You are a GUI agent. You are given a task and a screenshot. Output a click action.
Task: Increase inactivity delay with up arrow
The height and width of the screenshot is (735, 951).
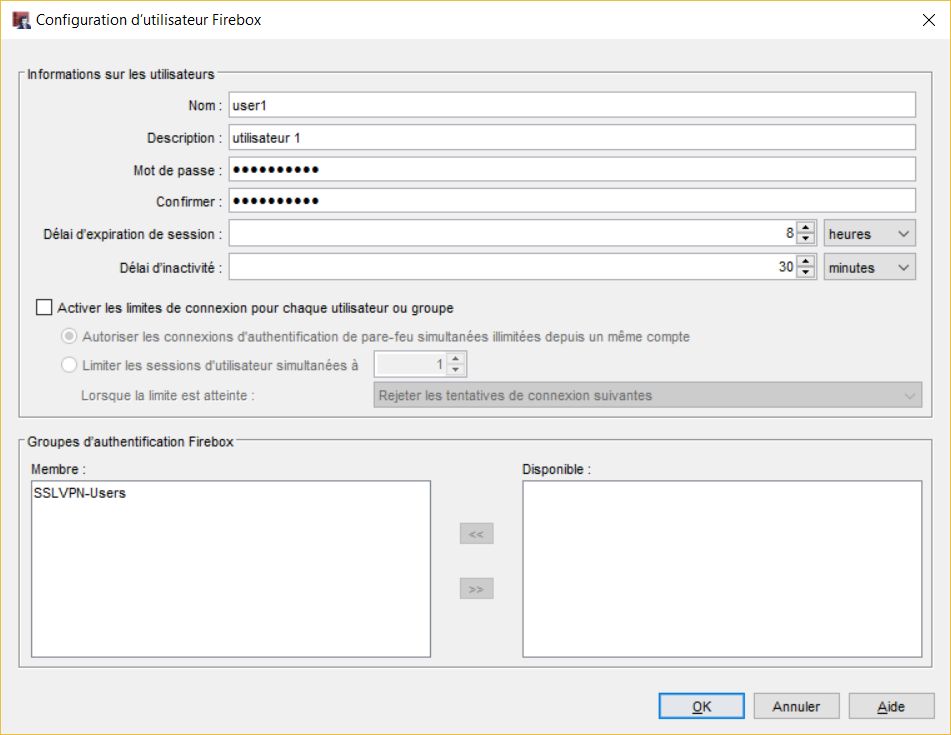pyautogui.click(x=805, y=261)
